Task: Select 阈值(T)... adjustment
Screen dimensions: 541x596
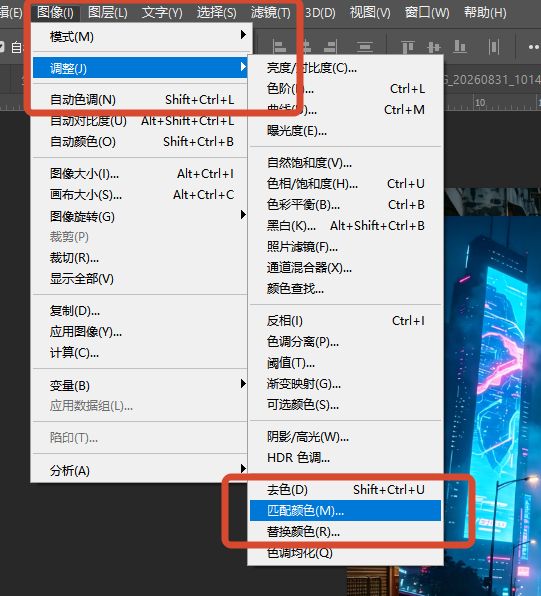Action: click(x=346, y=363)
